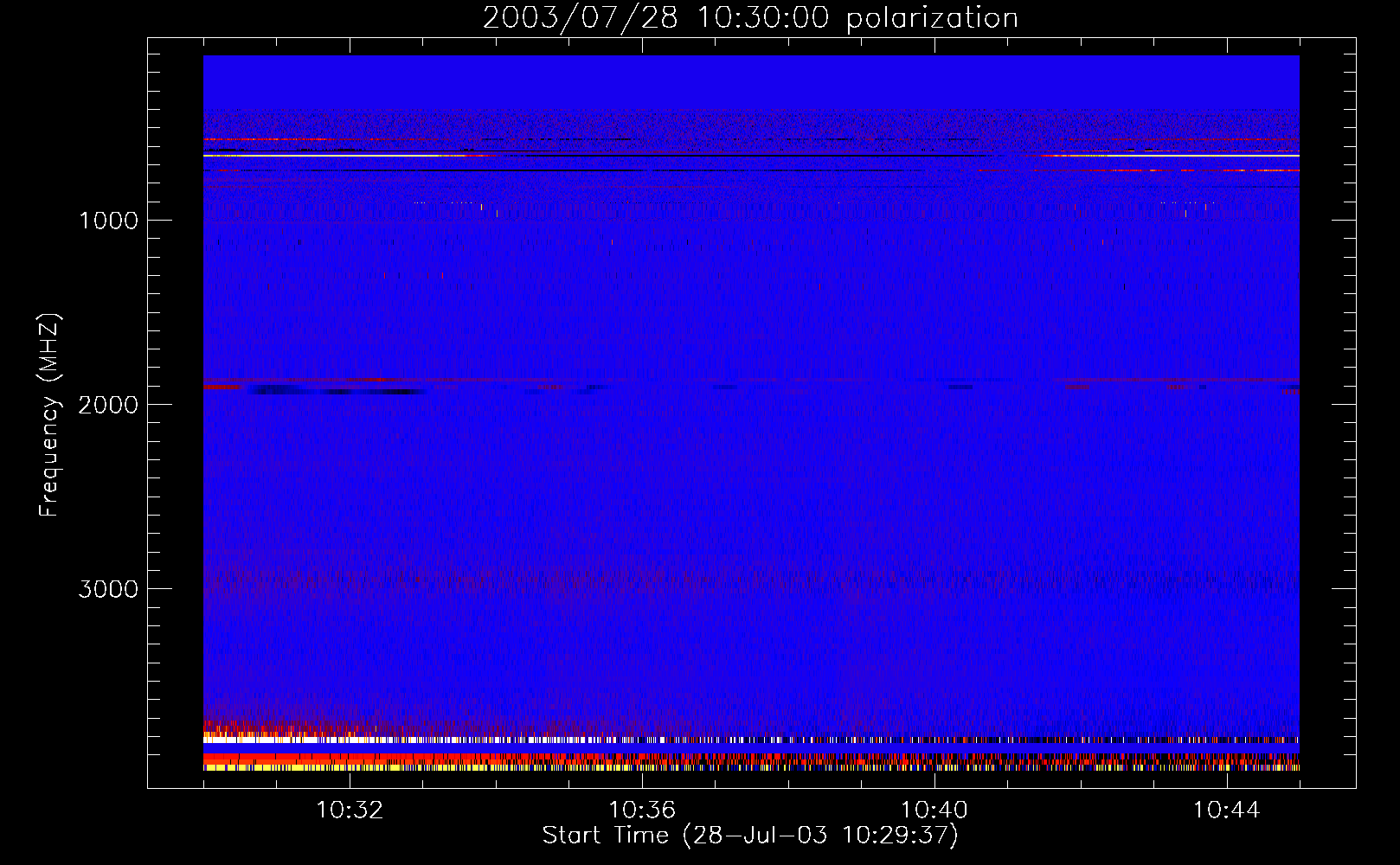
Task: Click the 10:40 time axis label
Action: click(934, 811)
